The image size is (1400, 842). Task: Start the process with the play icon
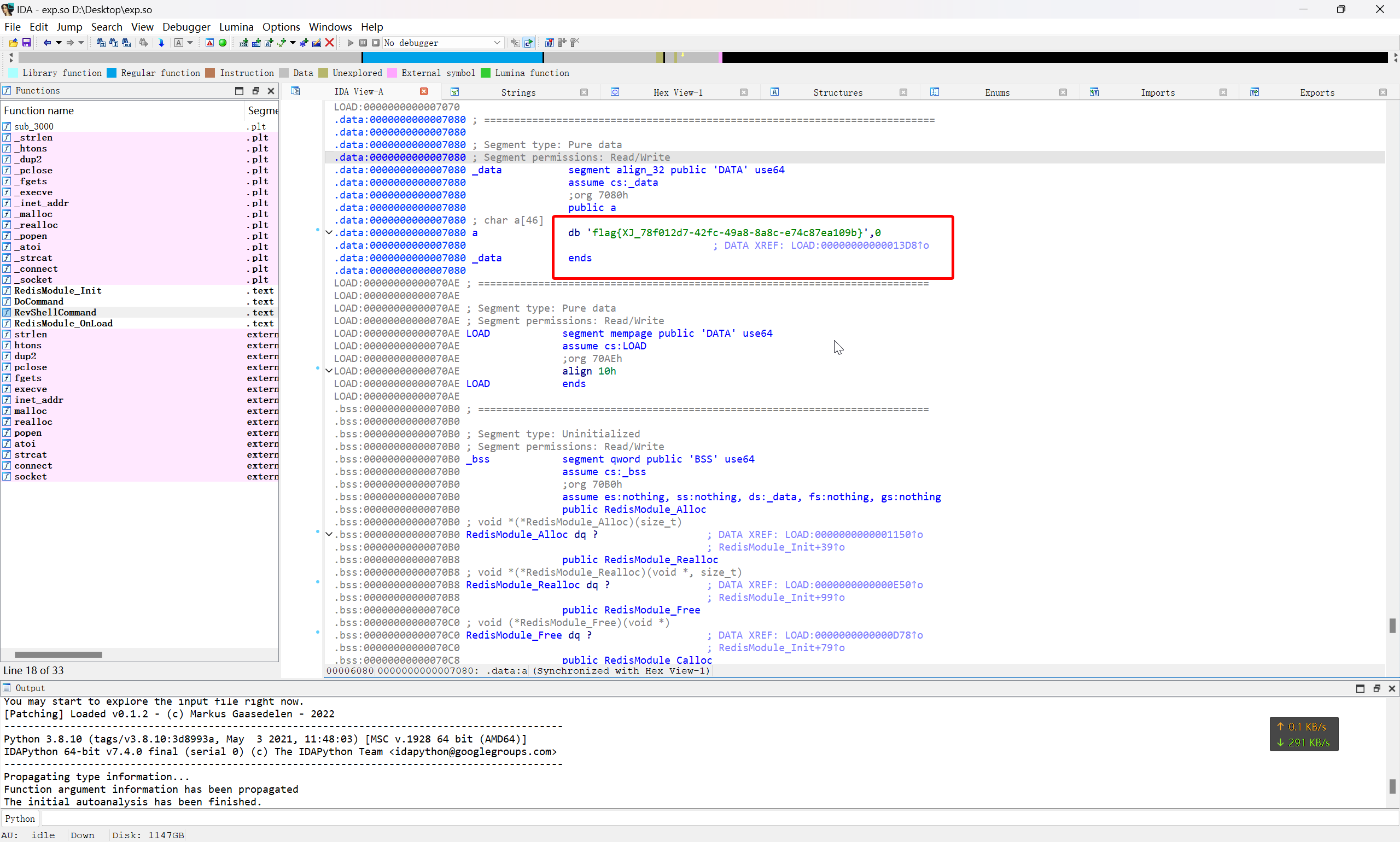(x=350, y=43)
